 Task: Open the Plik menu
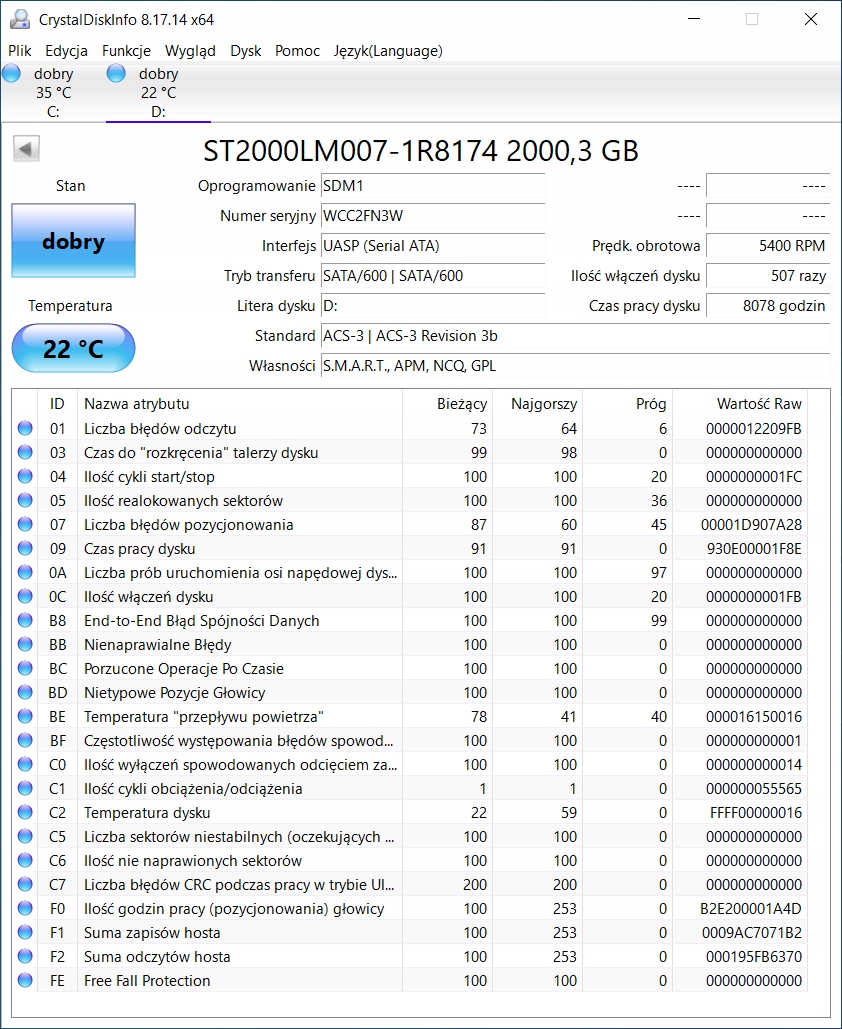pos(20,50)
